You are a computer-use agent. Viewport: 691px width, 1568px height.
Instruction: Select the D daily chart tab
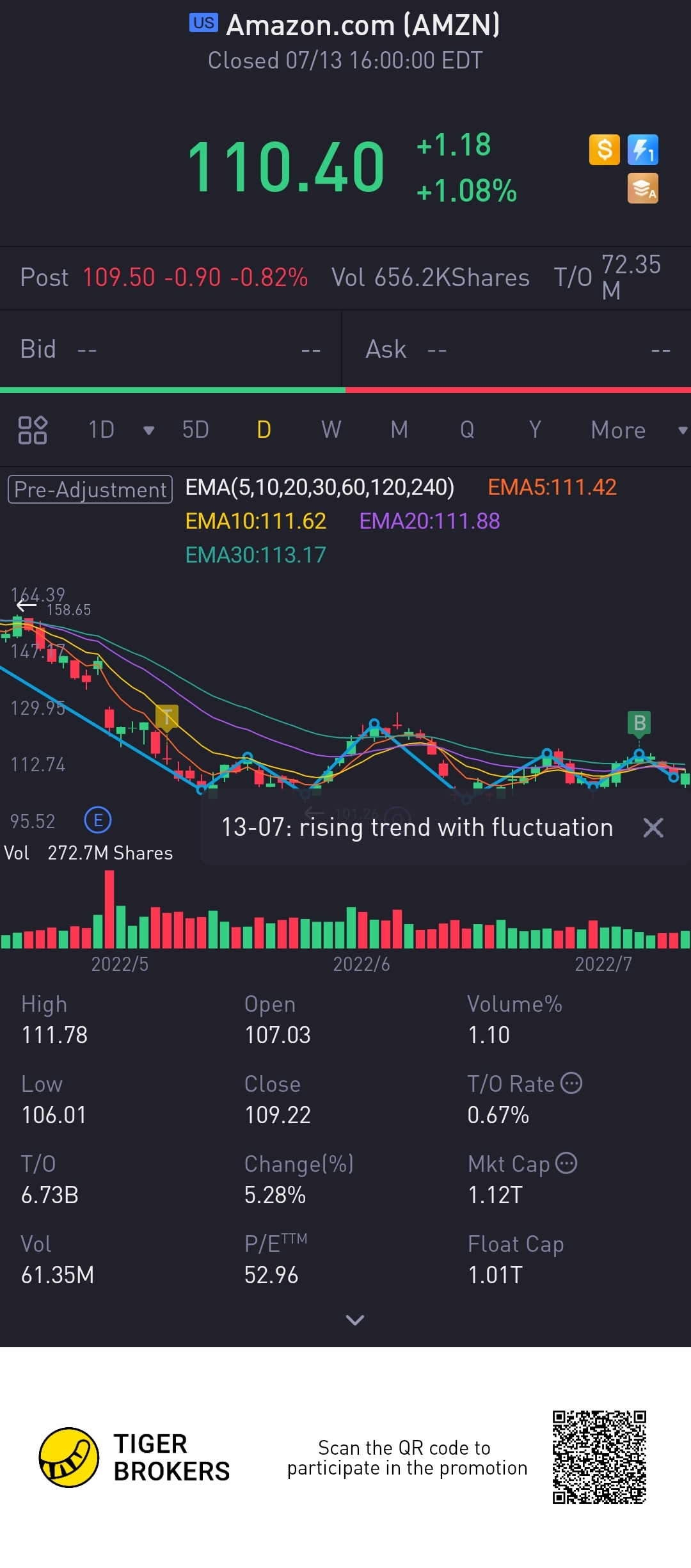[264, 430]
